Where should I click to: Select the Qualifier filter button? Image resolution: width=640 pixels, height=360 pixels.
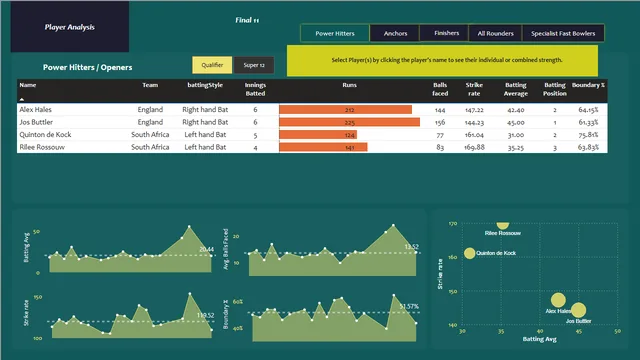click(x=212, y=65)
